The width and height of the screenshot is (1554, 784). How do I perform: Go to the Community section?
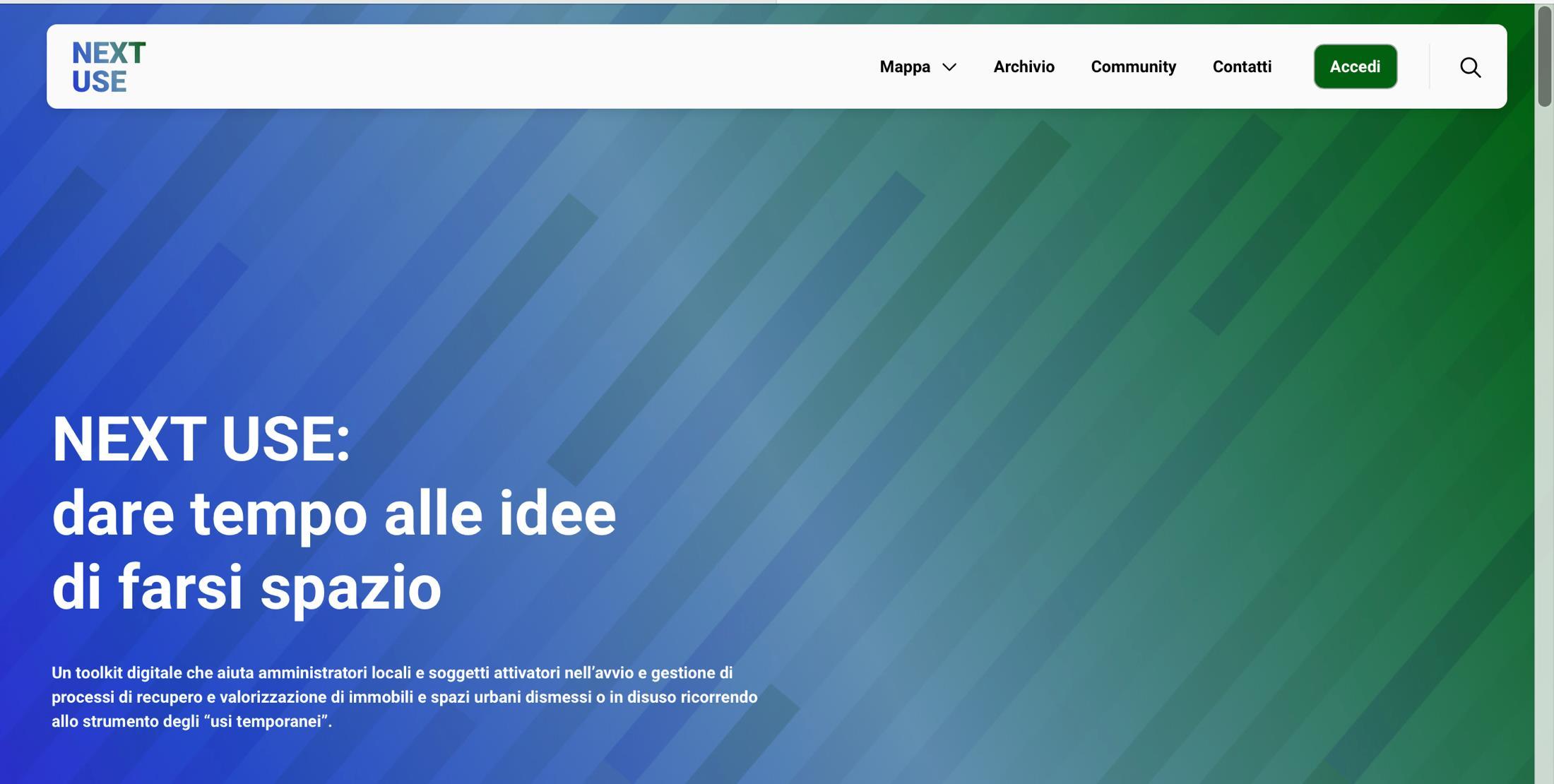pyautogui.click(x=1133, y=67)
